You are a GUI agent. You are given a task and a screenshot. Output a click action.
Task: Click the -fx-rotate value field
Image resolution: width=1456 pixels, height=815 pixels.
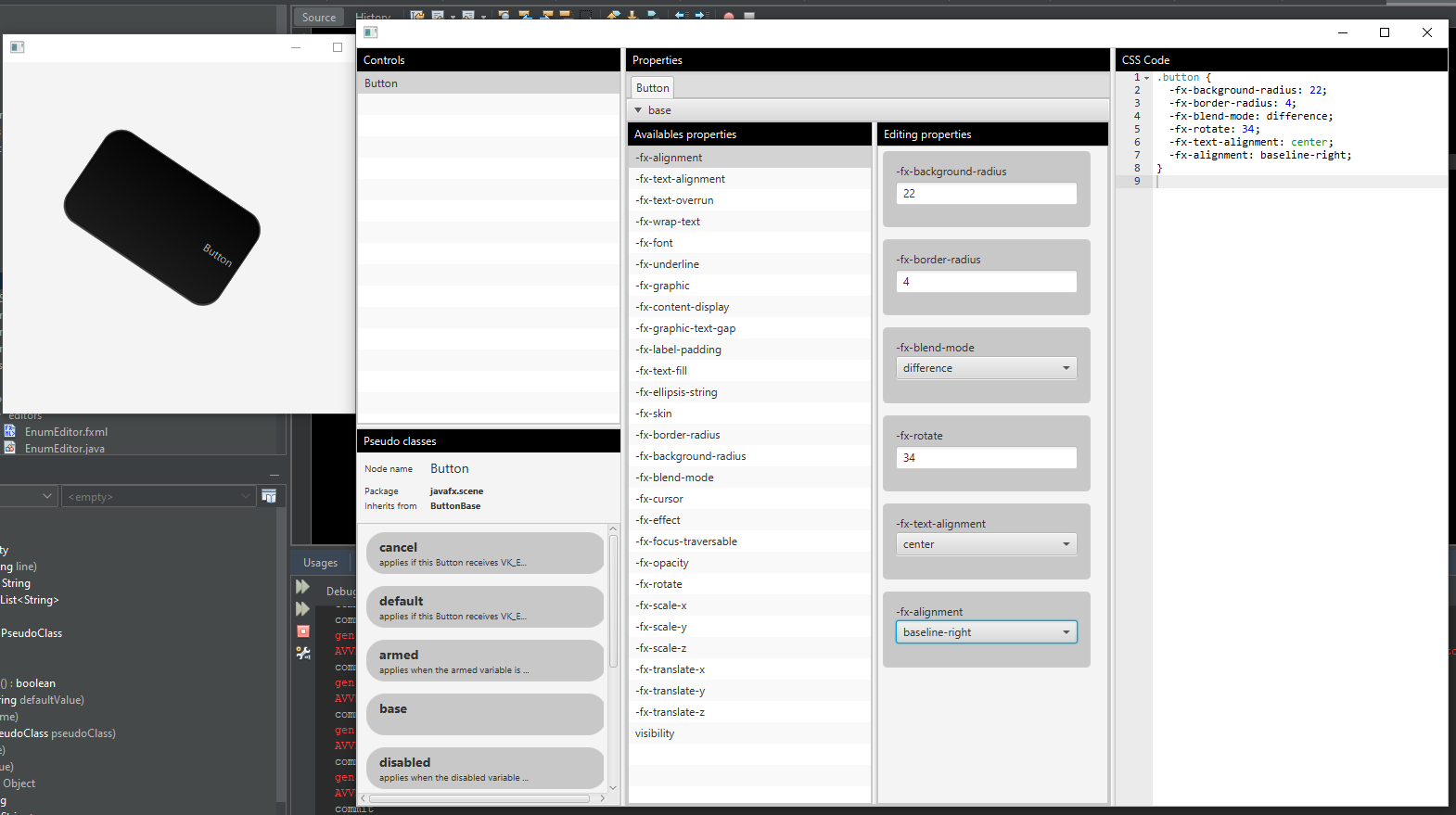[987, 457]
